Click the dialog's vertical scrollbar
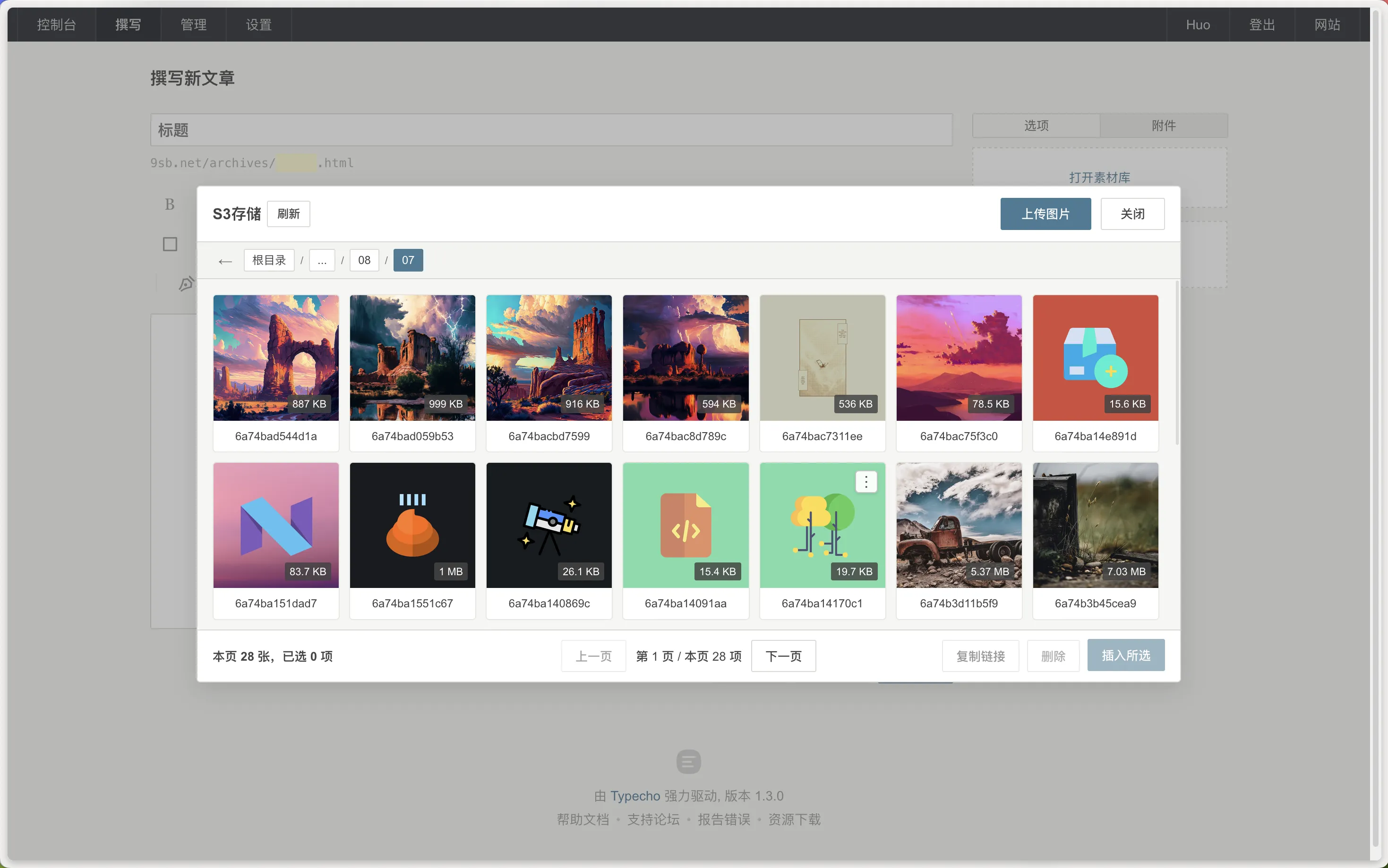The width and height of the screenshot is (1388, 868). [x=1177, y=363]
